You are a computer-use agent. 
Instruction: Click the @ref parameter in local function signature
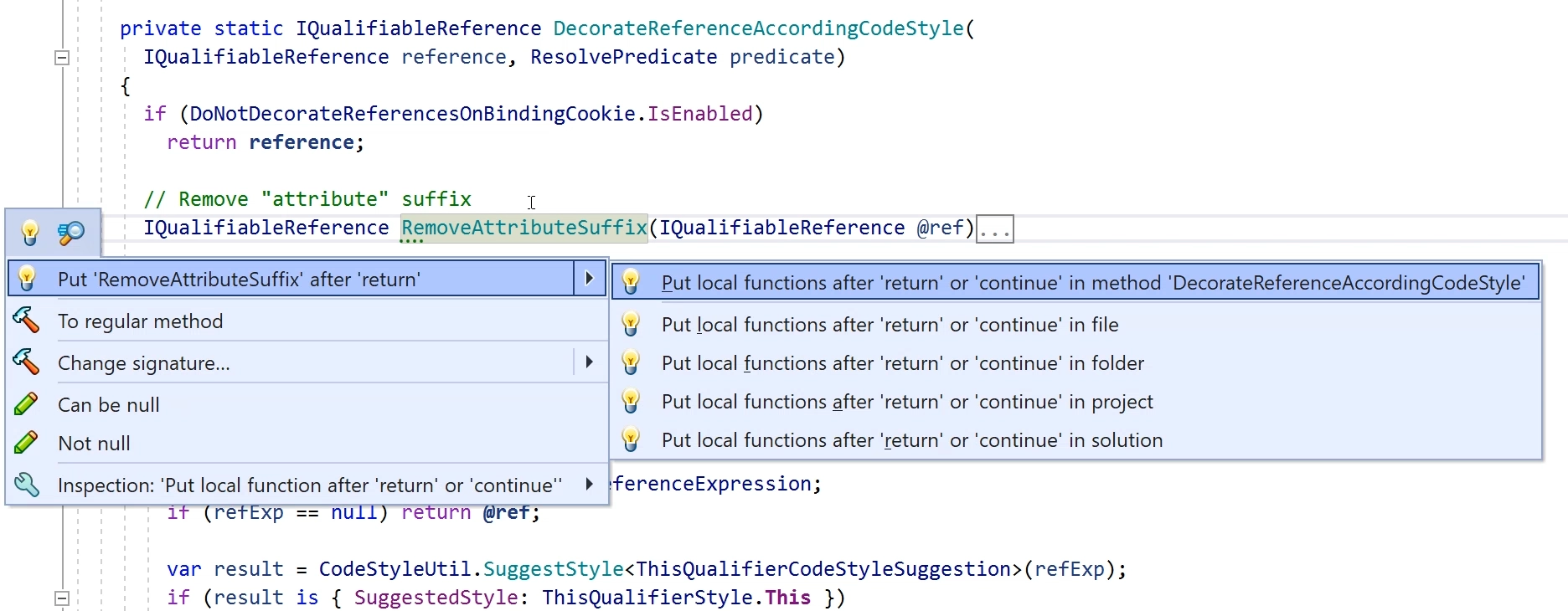click(941, 228)
